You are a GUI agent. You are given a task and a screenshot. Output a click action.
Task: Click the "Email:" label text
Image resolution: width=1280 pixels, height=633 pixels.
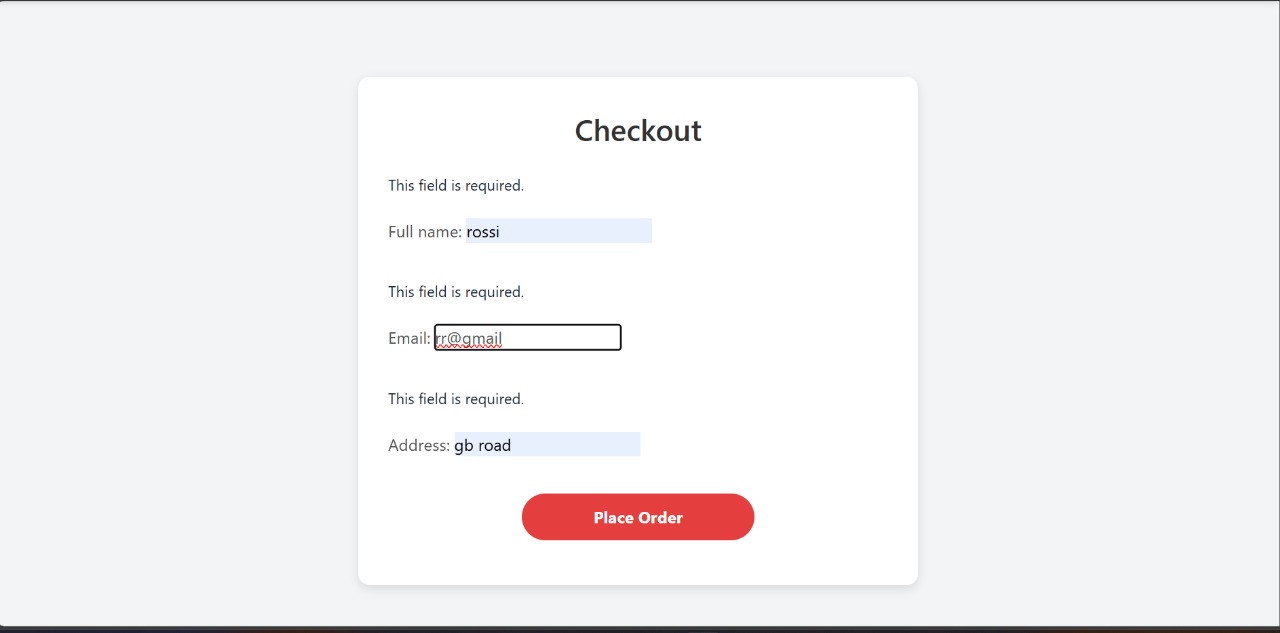(x=409, y=339)
